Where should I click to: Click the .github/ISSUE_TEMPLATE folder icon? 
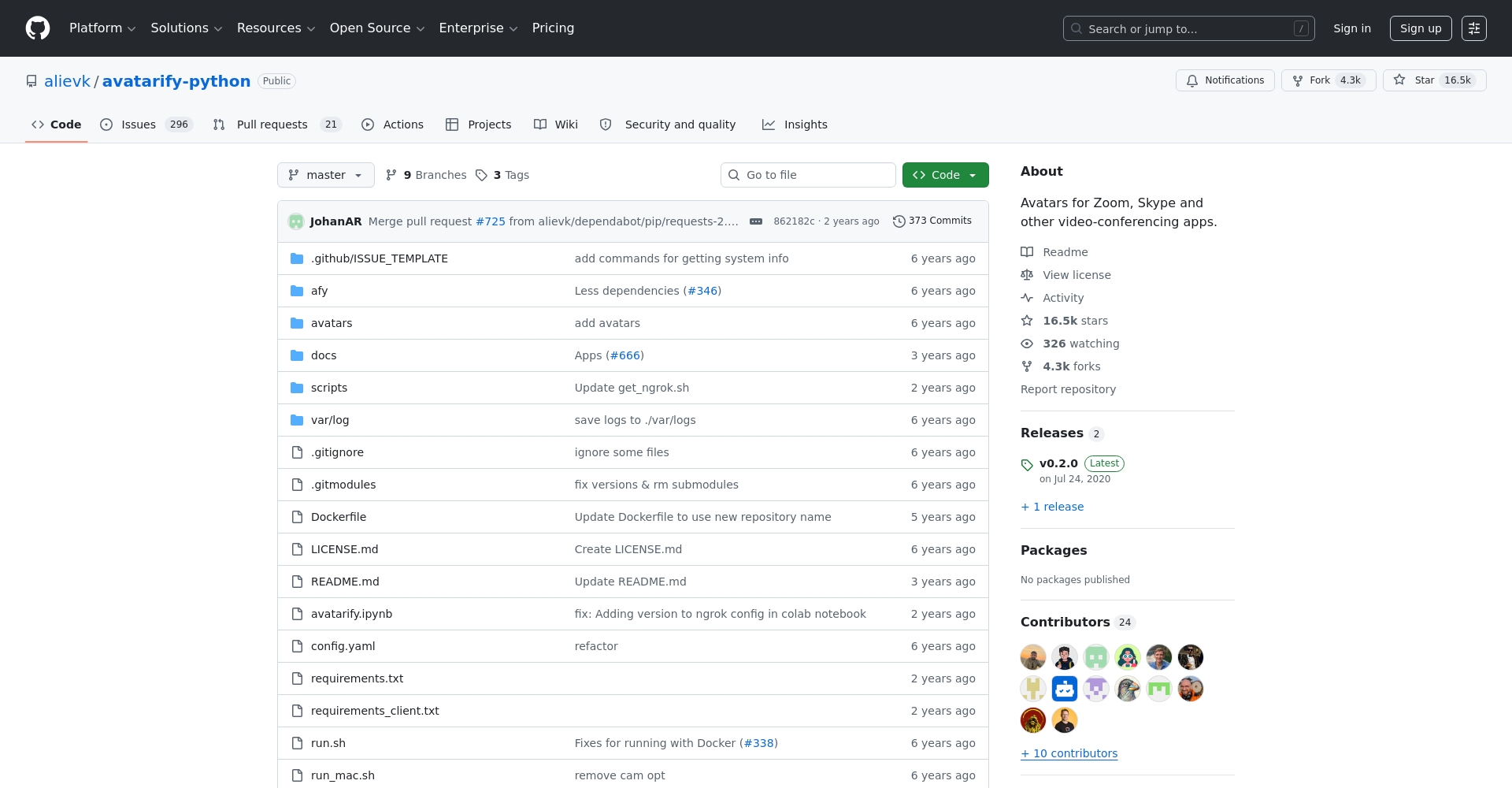pos(297,258)
